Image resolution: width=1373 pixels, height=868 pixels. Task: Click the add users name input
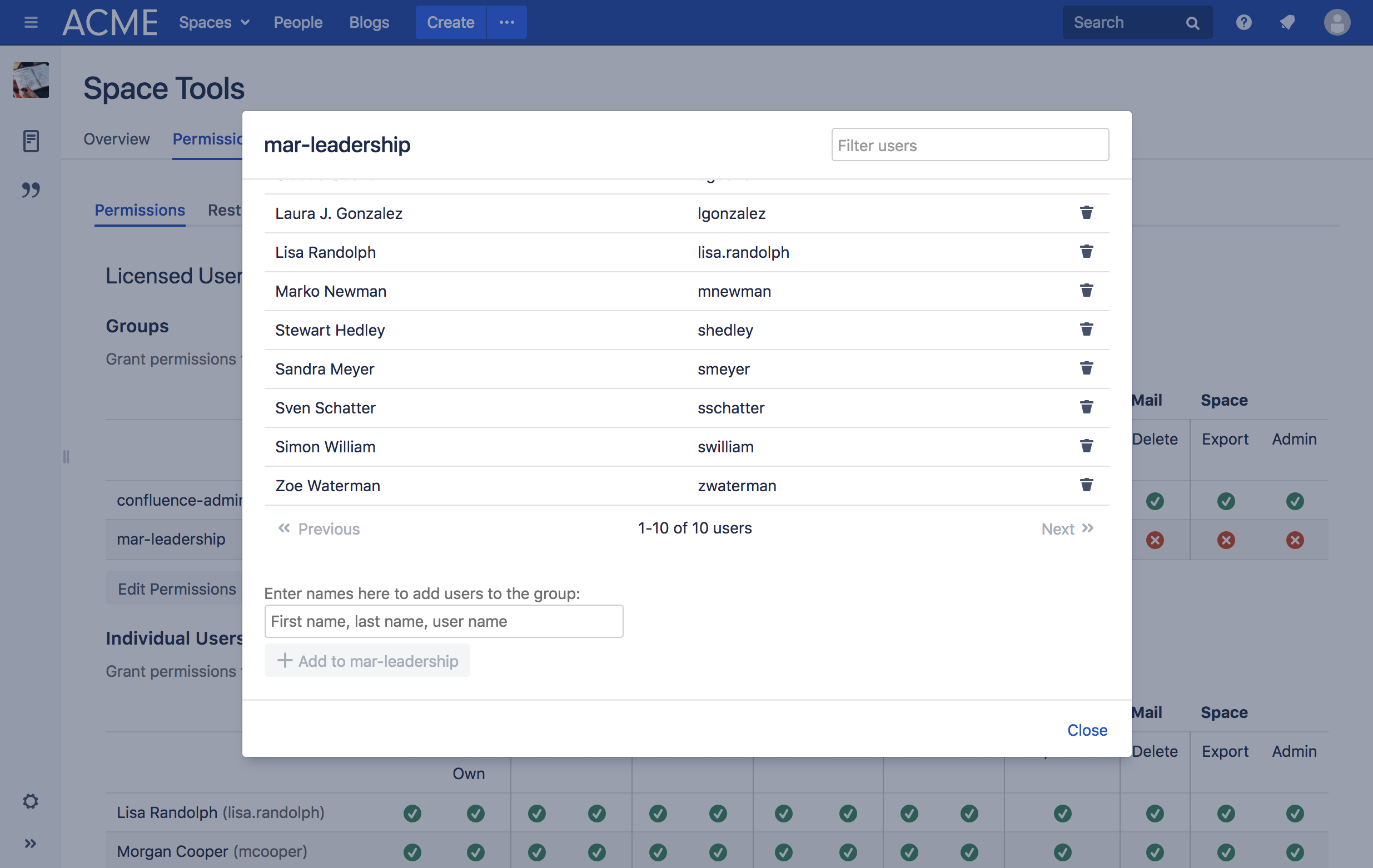click(444, 621)
